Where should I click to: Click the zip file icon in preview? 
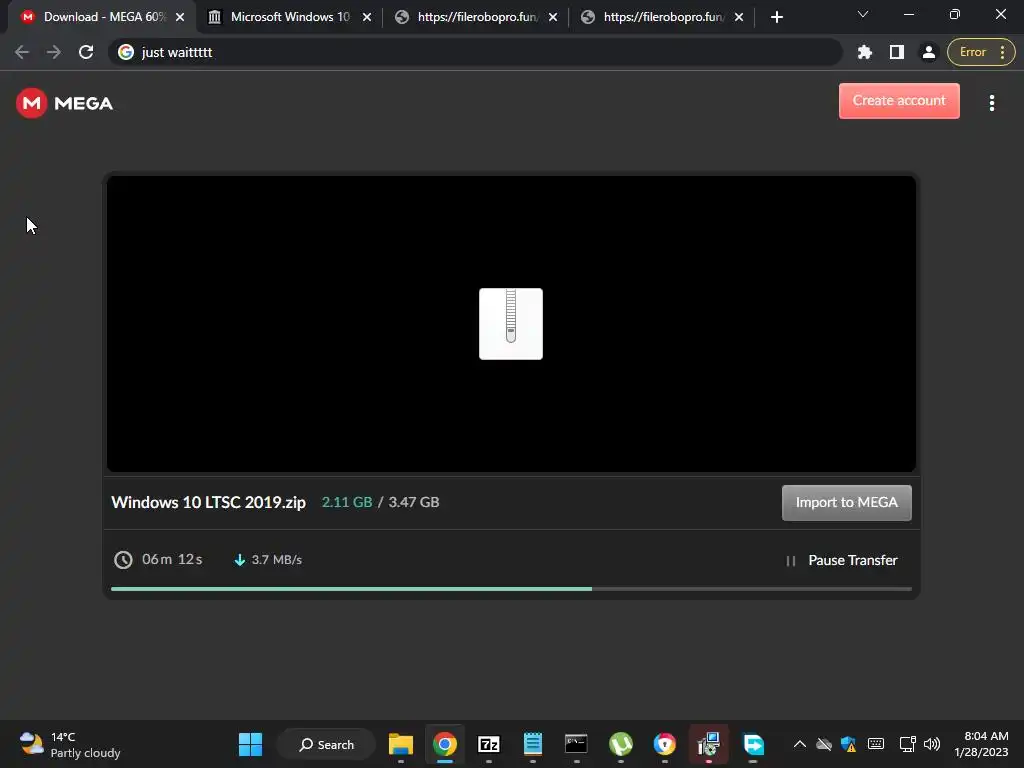point(511,324)
